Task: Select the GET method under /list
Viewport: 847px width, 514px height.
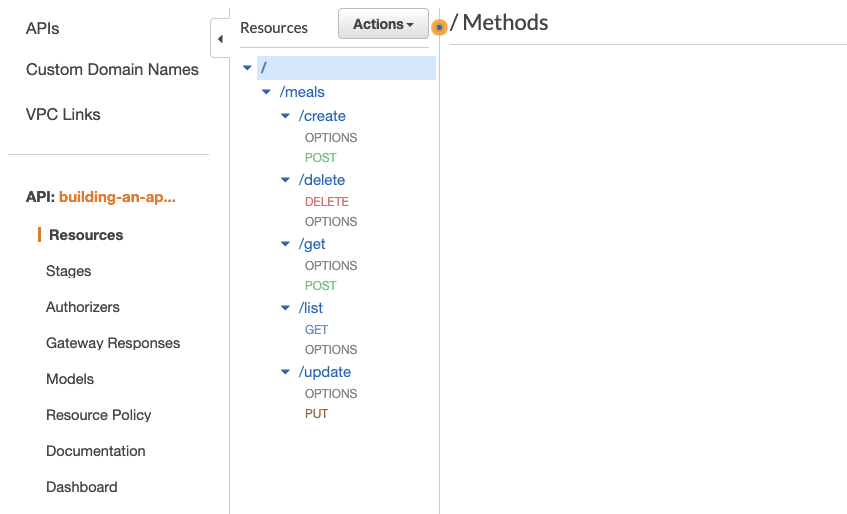Action: point(316,330)
